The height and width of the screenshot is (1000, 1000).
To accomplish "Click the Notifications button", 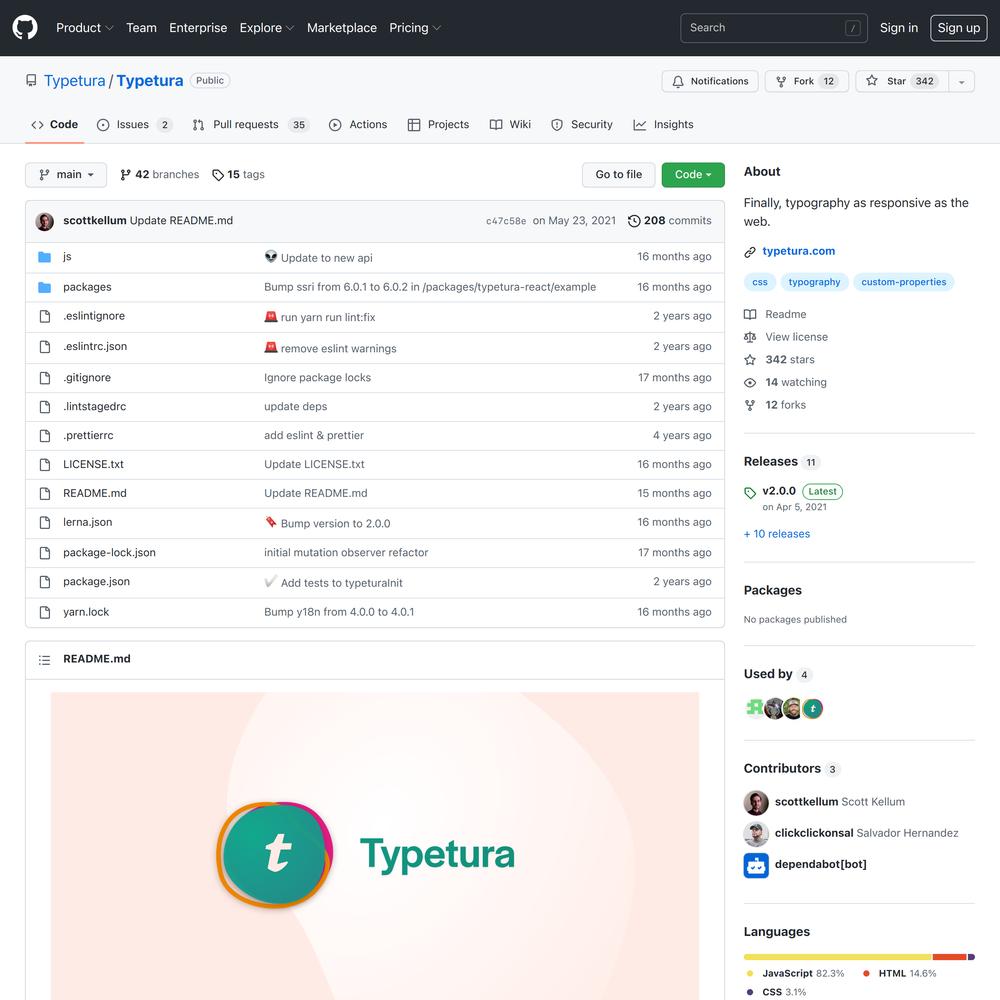I will (x=710, y=82).
